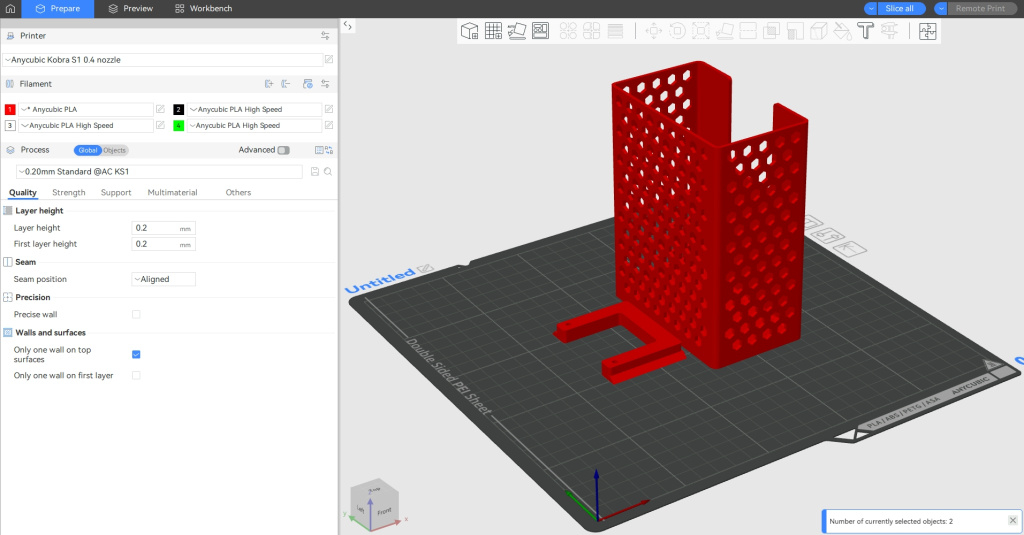Search process settings magnifier icon
Image resolution: width=1024 pixels, height=535 pixels.
click(x=328, y=172)
